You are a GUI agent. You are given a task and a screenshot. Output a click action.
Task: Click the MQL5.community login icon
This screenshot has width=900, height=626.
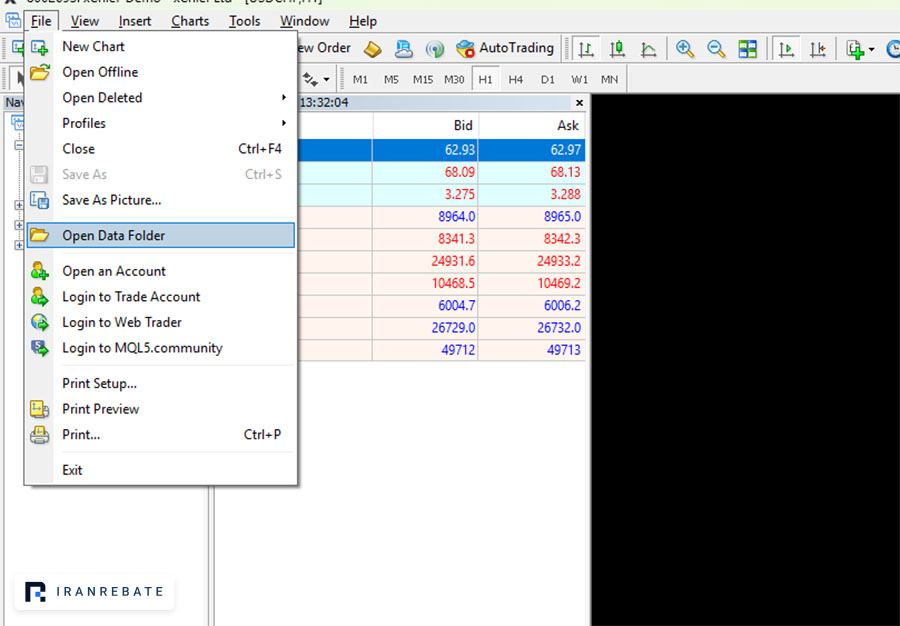(40, 348)
